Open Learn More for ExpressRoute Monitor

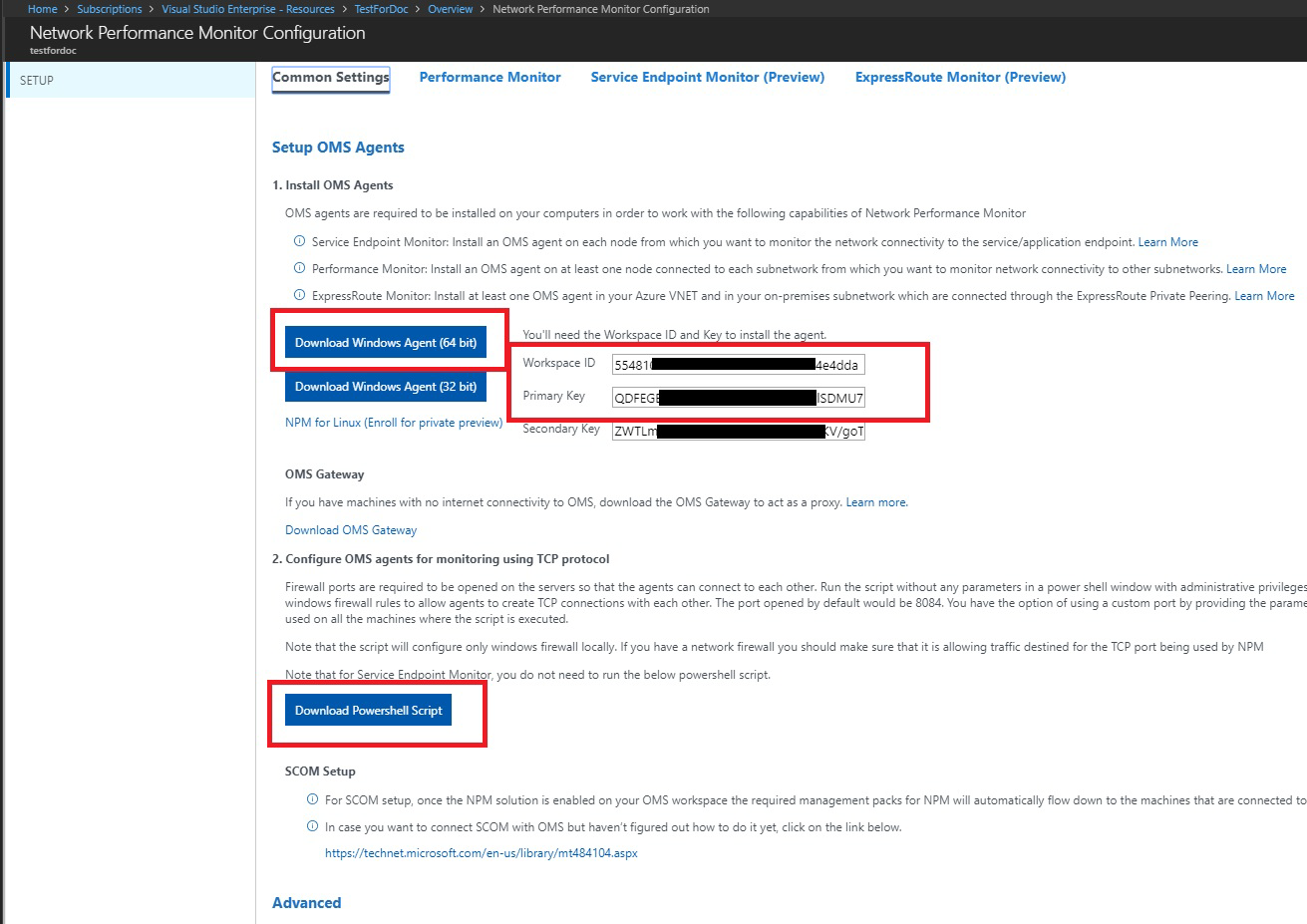point(1264,295)
